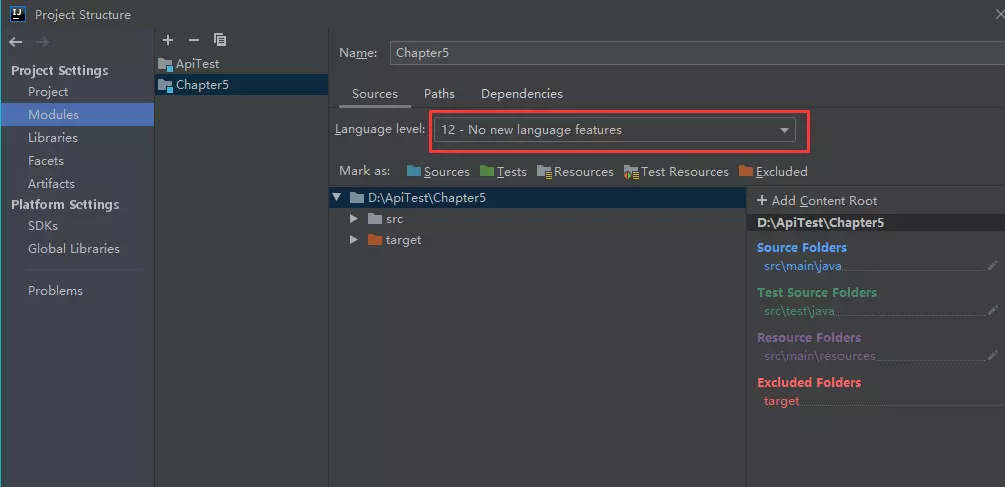Mark folder as Excluded

773,172
